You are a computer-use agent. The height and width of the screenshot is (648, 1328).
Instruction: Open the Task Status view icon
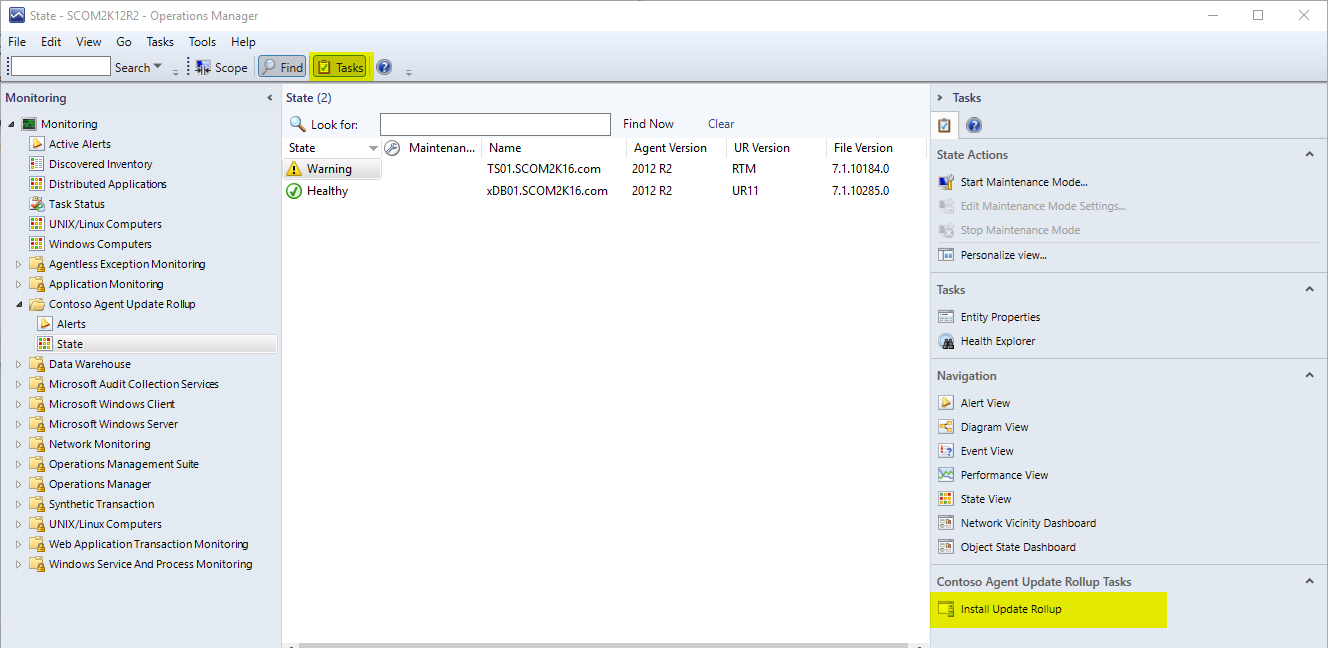click(x=37, y=204)
